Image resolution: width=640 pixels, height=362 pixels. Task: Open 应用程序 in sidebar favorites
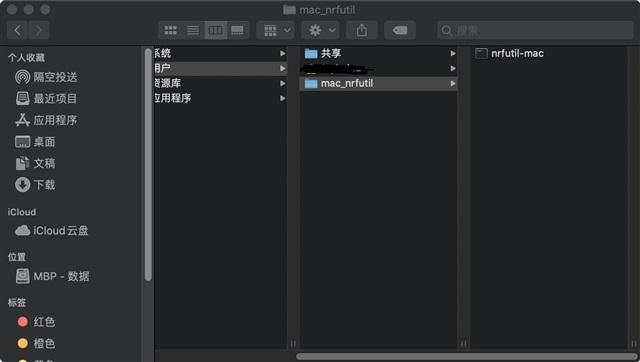[x=46, y=120]
